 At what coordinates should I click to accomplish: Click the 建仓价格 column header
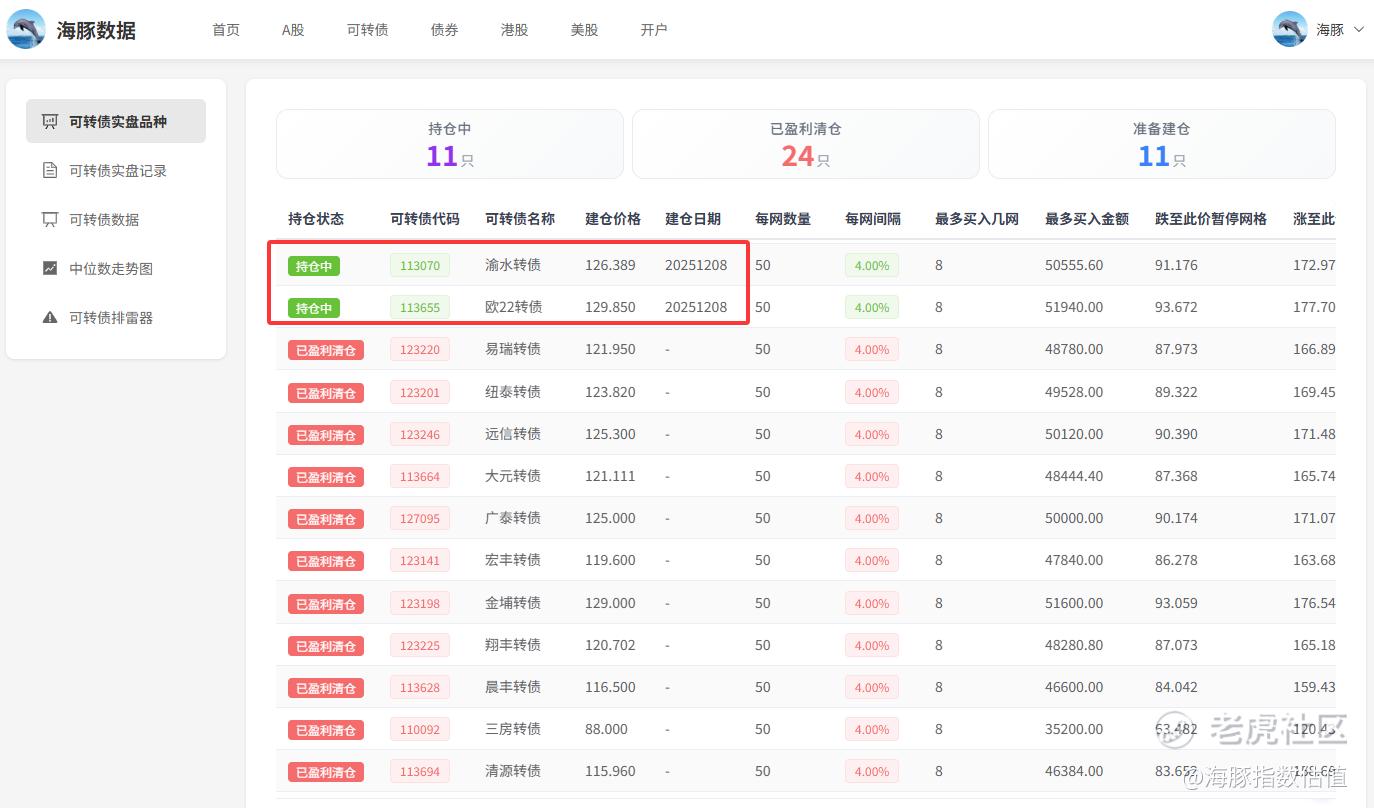[x=613, y=218]
